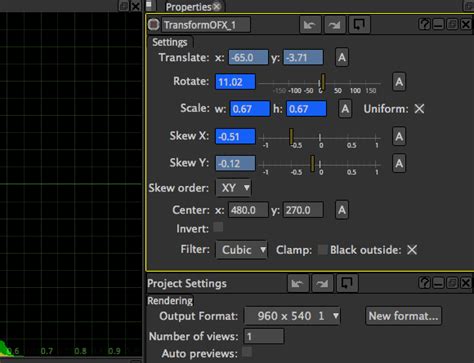Click the Scale h field
The height and width of the screenshot is (363, 474).
(306, 109)
